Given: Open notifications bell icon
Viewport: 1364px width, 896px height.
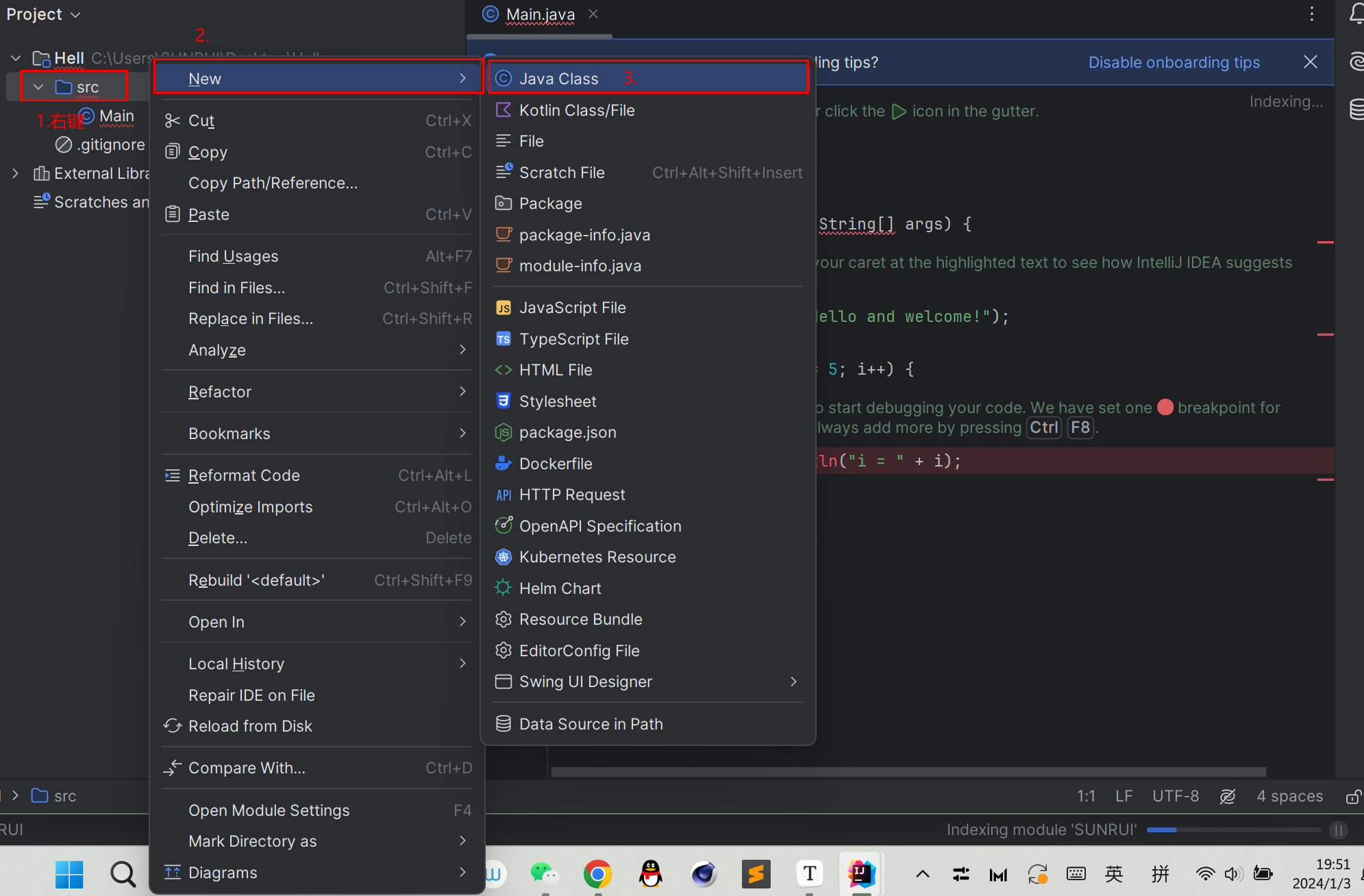Looking at the screenshot, I should coord(1356,14).
